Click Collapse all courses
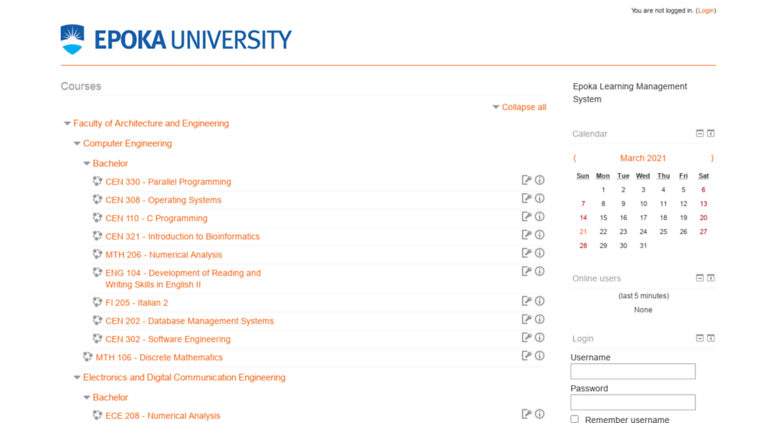The width and height of the screenshot is (777, 423). click(x=524, y=107)
